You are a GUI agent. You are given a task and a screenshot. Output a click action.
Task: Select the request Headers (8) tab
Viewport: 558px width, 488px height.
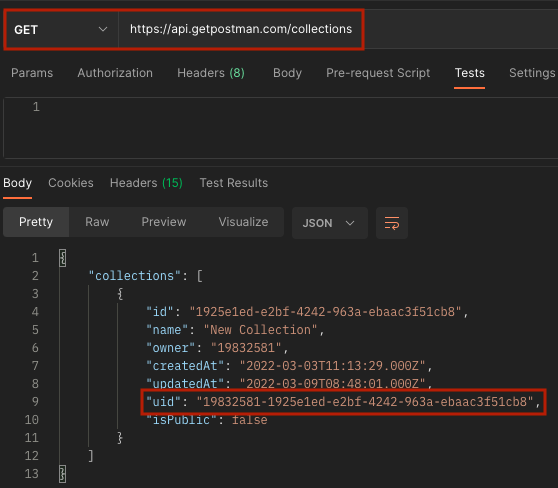tap(211, 73)
